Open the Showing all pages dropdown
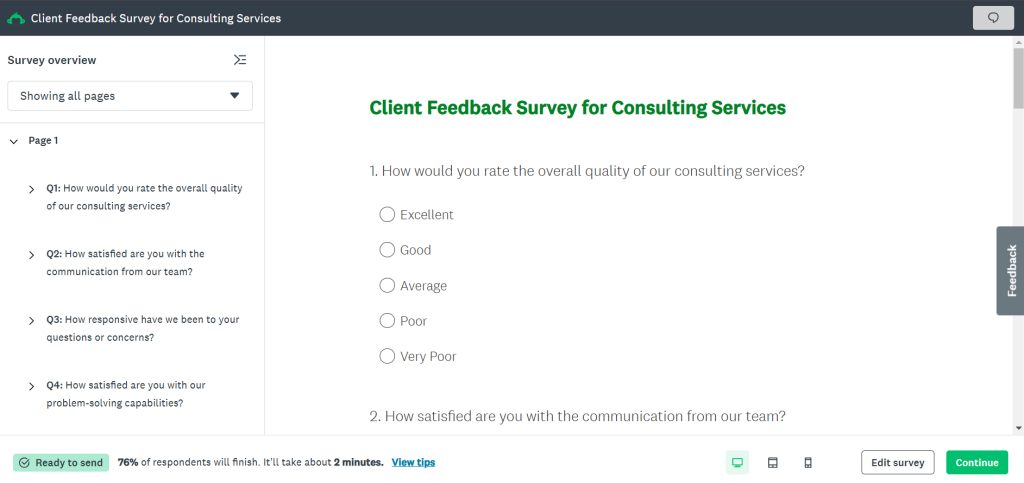The width and height of the screenshot is (1024, 483). [130, 96]
